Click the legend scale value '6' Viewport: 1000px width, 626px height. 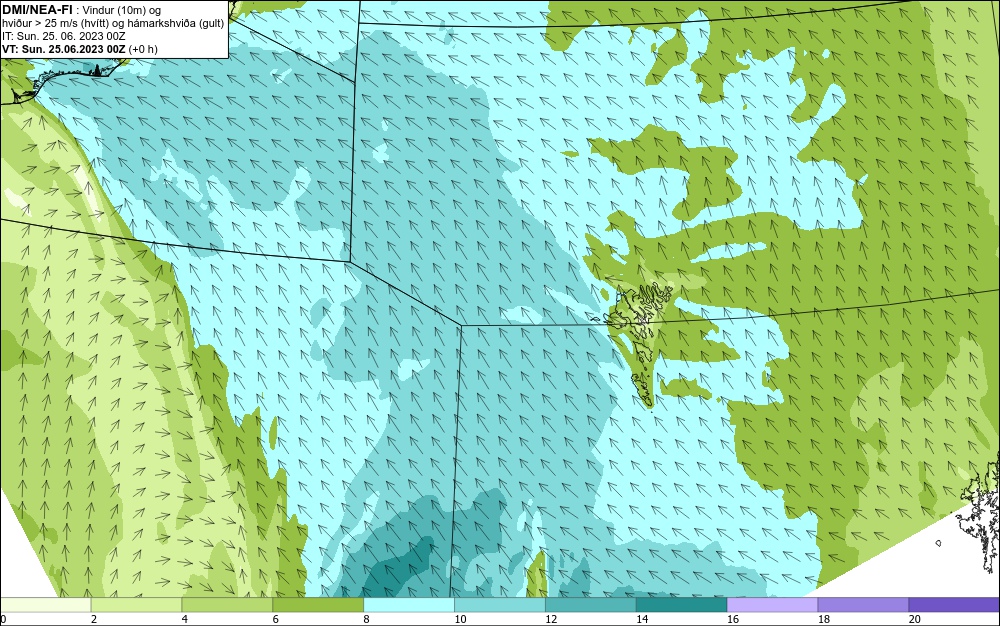click(276, 619)
